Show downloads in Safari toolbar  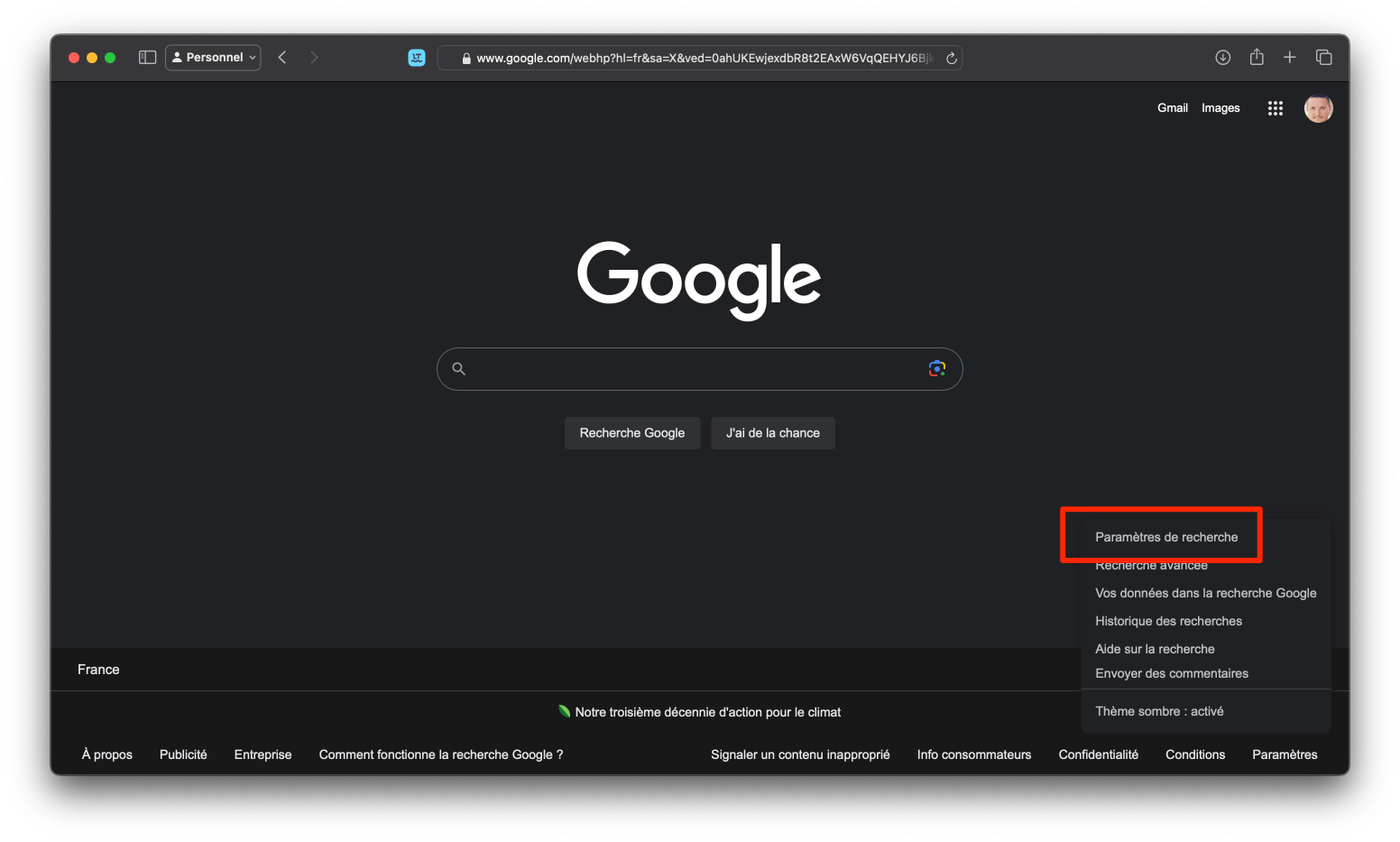coord(1223,57)
